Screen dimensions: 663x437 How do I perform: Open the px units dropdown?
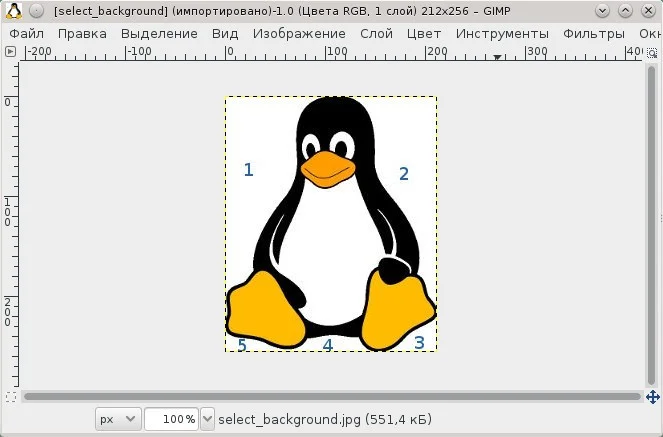(x=118, y=419)
